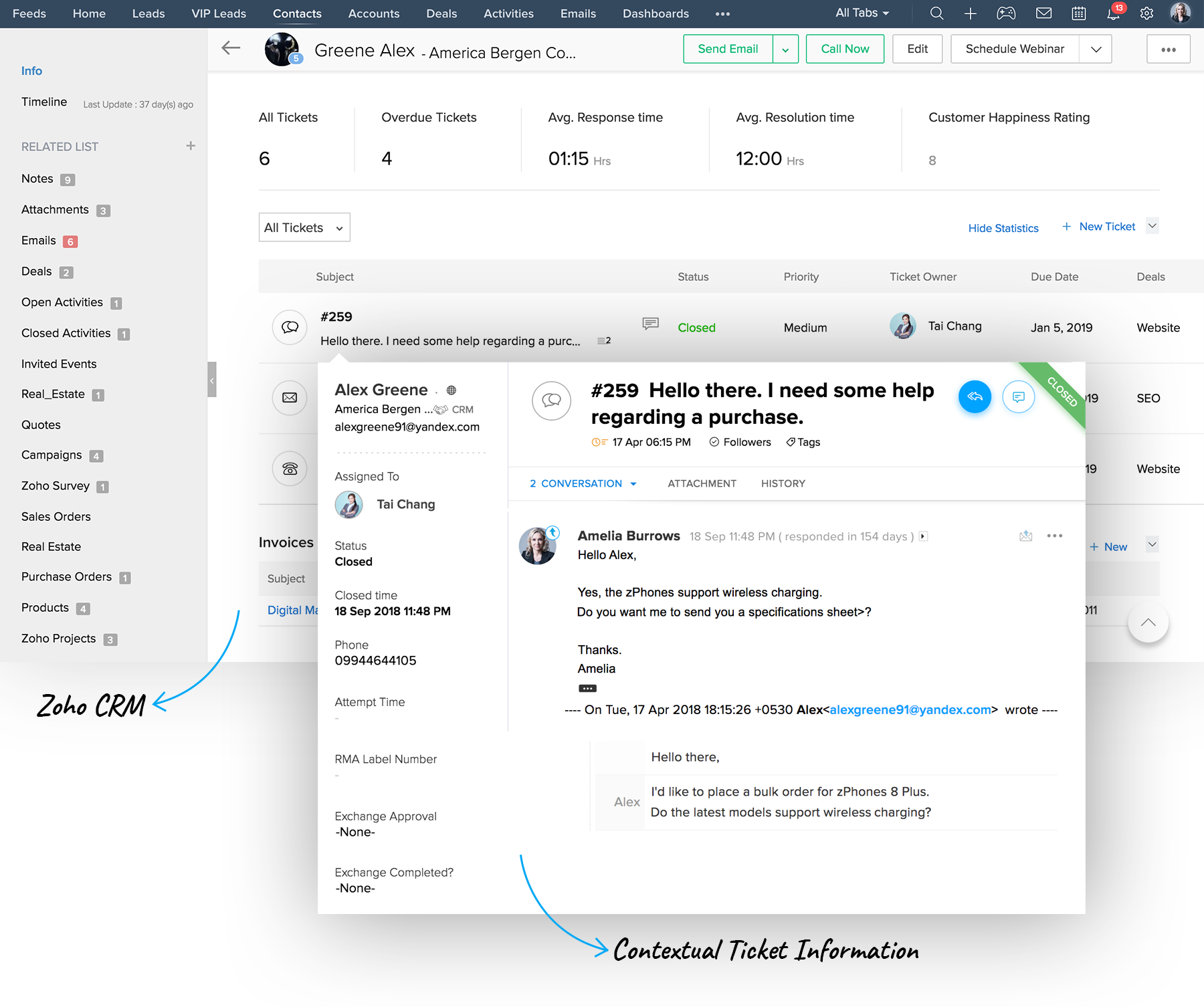Switch to the History tab of the ticket

783,483
